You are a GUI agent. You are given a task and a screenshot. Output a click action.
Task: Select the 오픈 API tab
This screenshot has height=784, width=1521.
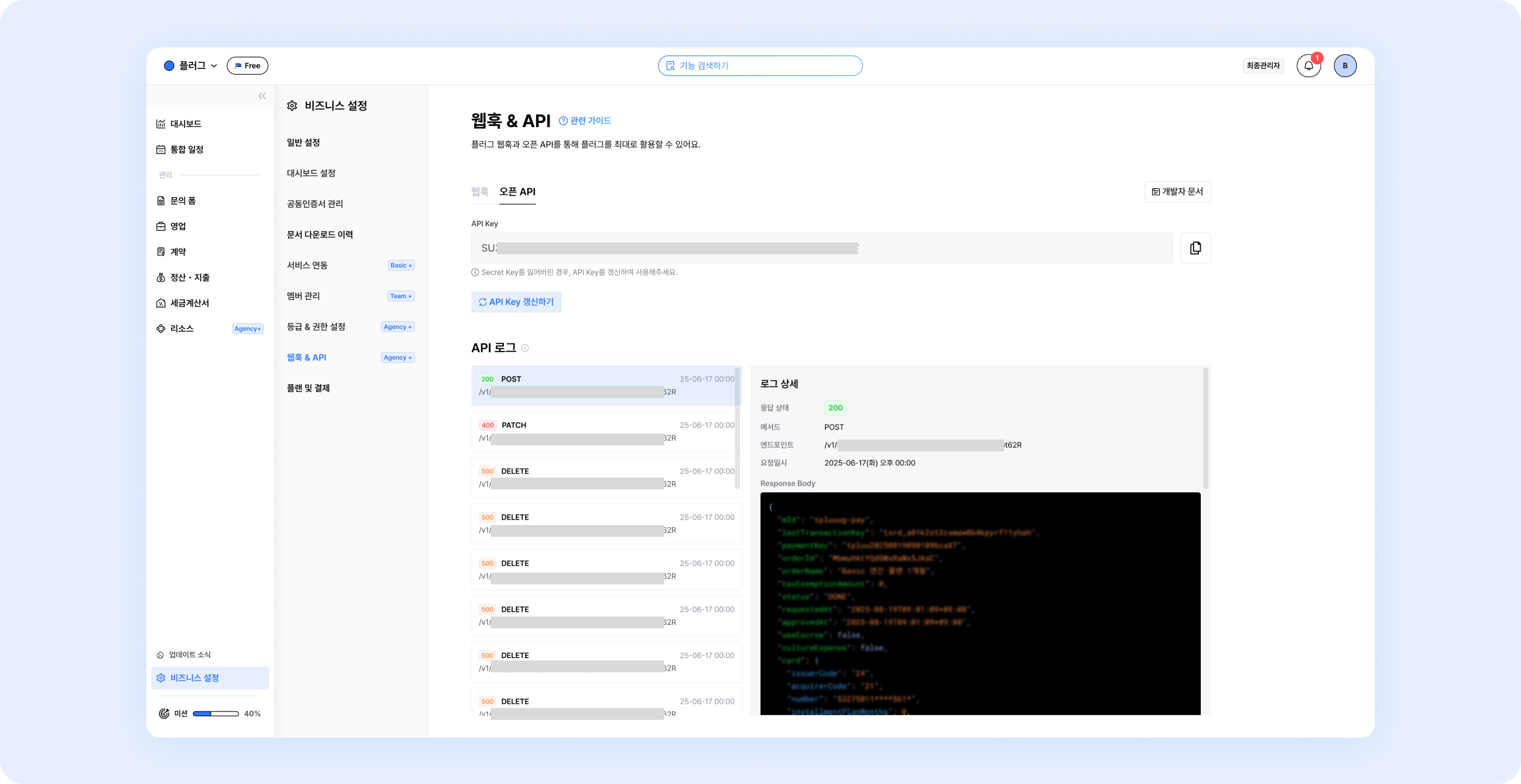[x=517, y=191]
